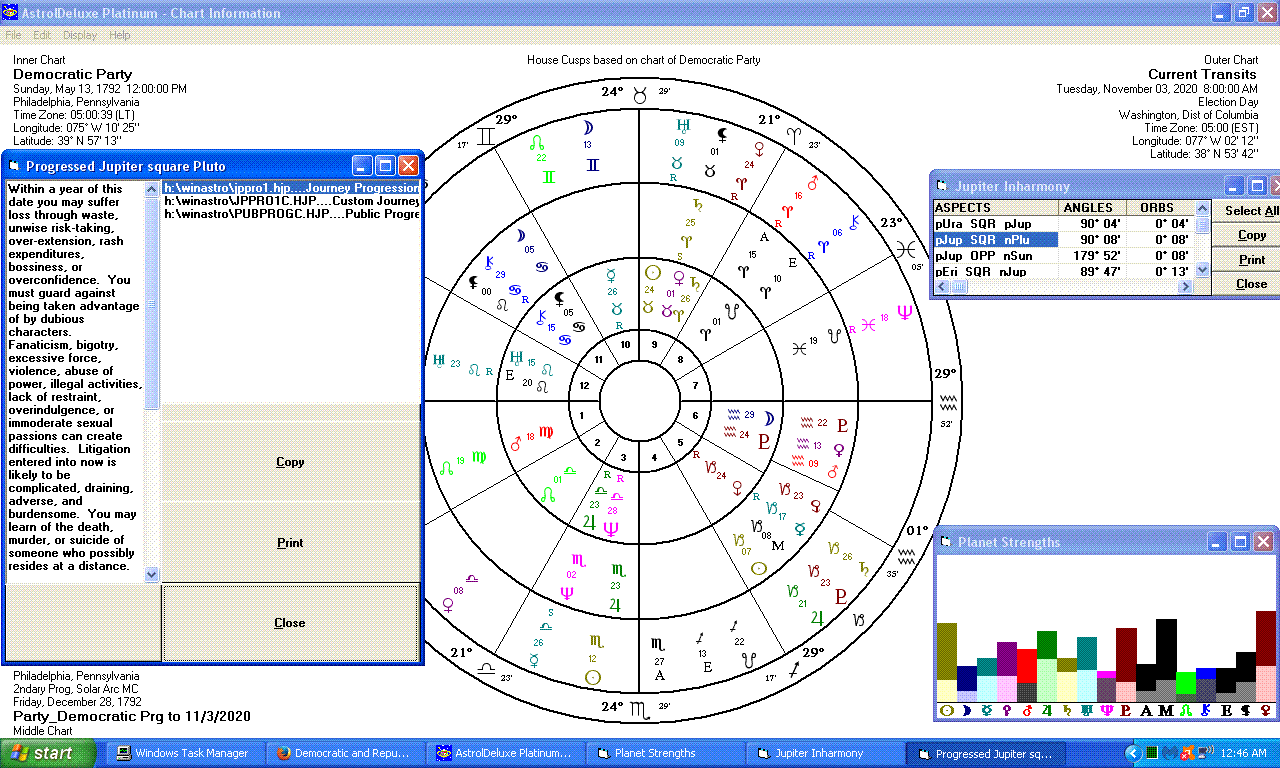Switch to Jupiter Inharmony taskbar item
This screenshot has width=1280, height=768.
point(826,753)
